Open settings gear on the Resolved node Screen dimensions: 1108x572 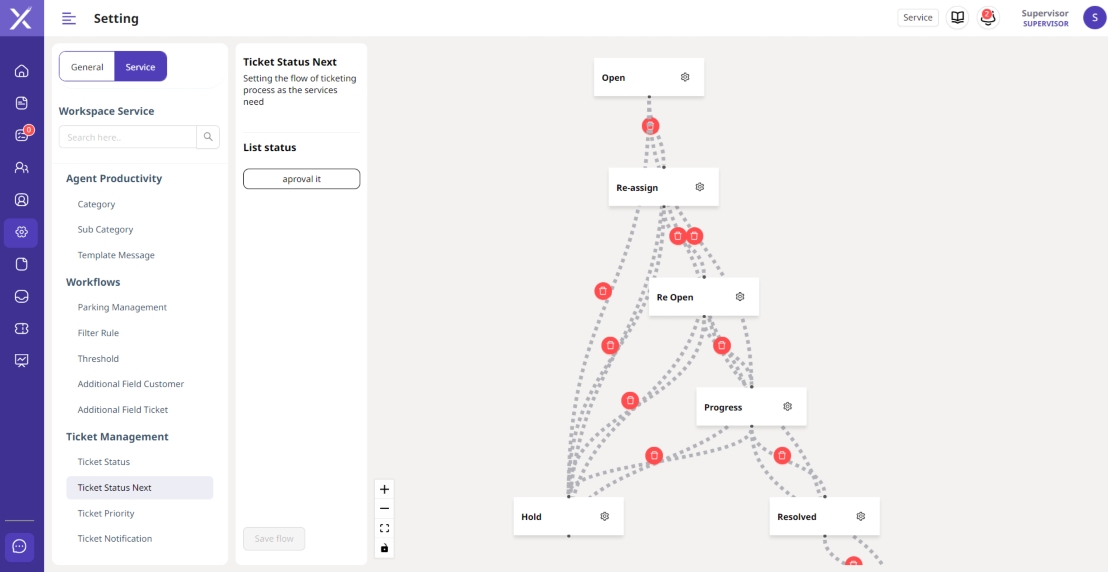(861, 517)
